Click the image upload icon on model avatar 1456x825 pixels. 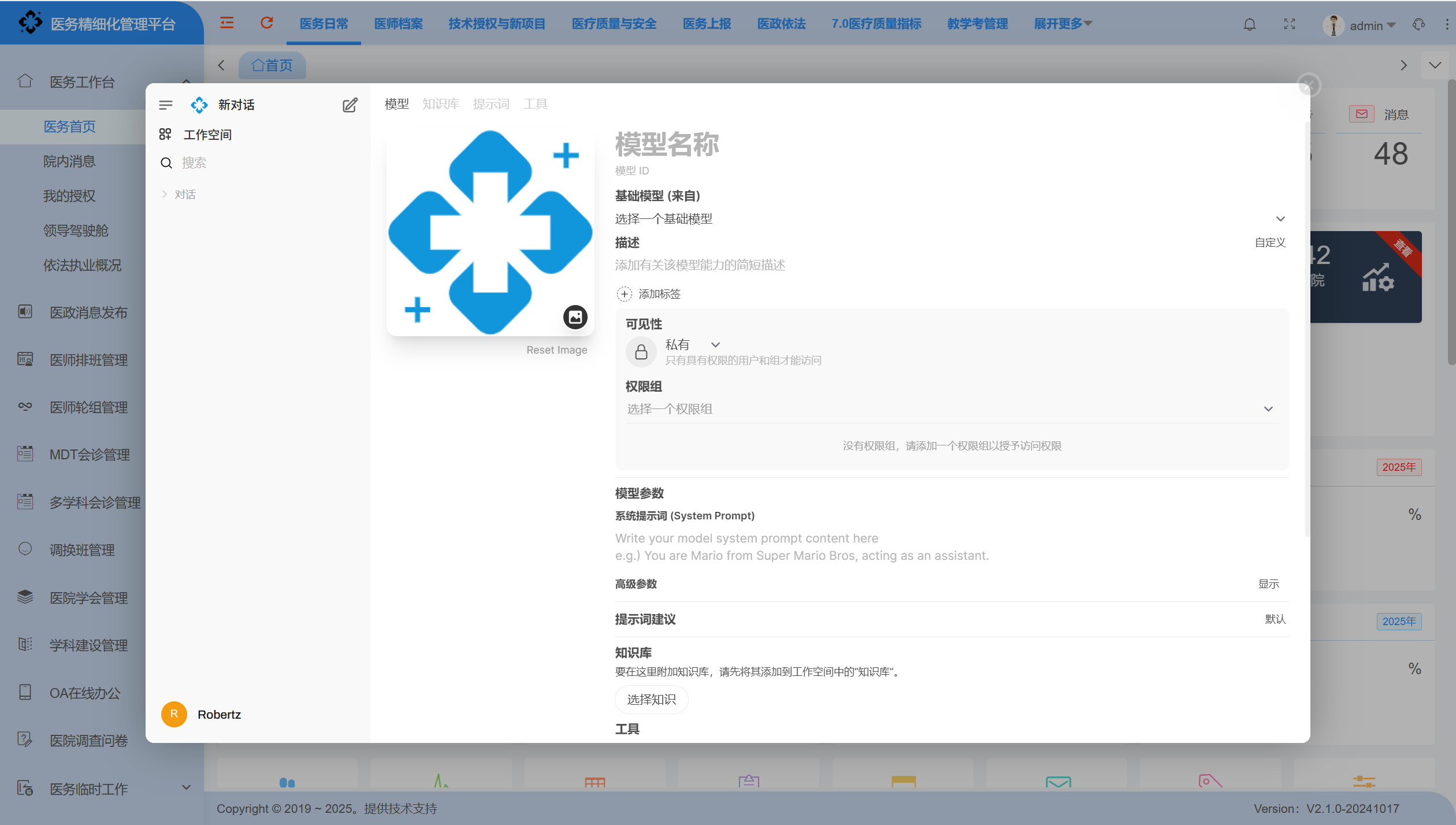[575, 317]
